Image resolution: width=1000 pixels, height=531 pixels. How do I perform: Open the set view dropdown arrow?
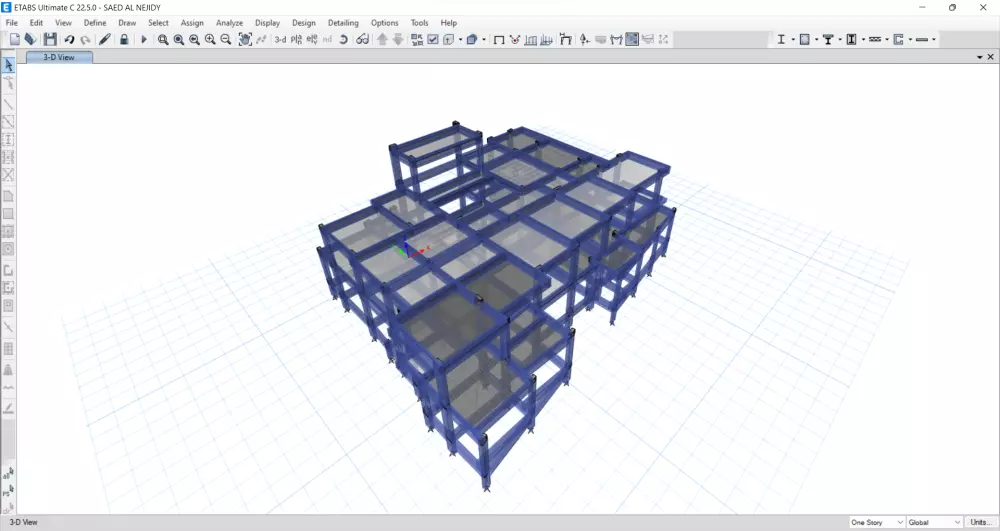coord(460,40)
